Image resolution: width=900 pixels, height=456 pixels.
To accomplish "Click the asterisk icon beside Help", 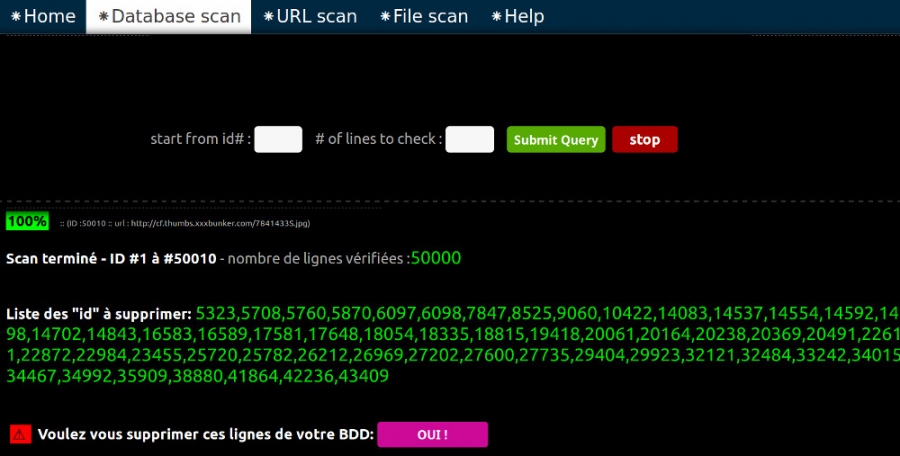I will coord(498,17).
